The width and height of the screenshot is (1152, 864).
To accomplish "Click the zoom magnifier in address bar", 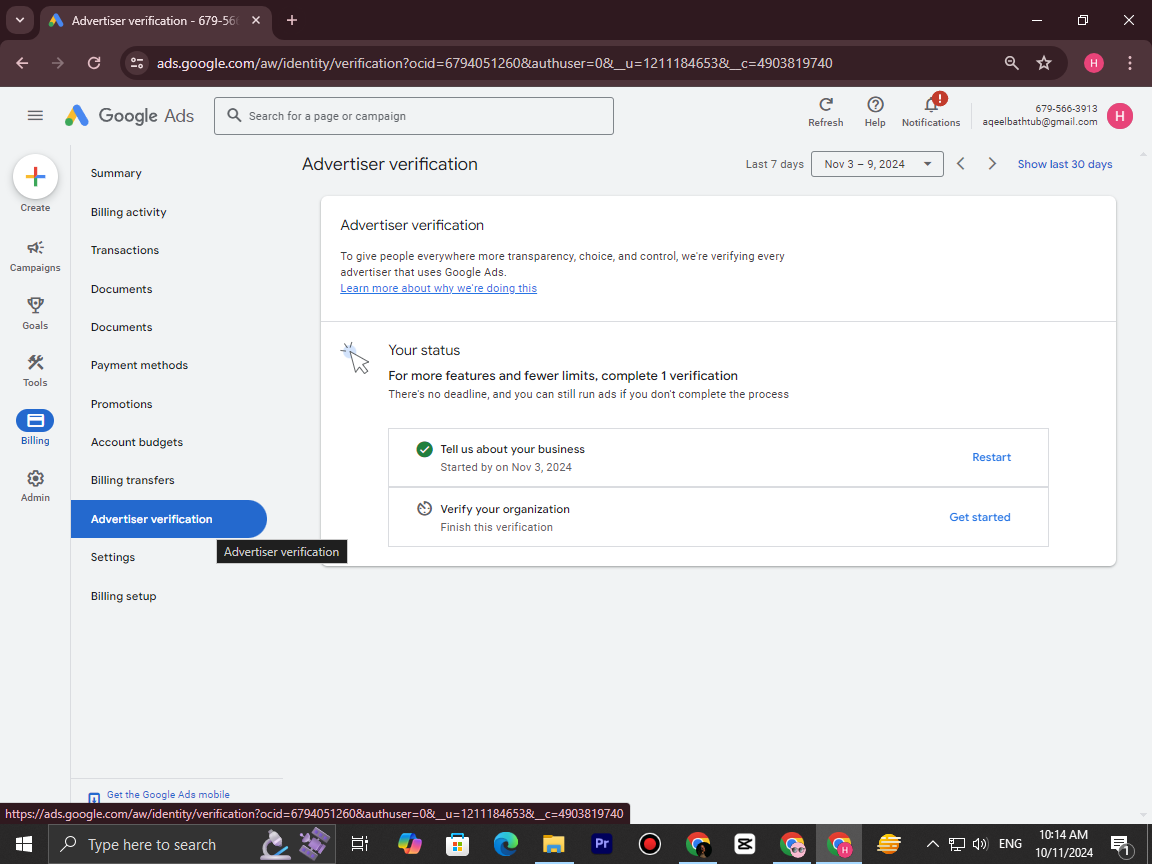I will (x=1012, y=63).
